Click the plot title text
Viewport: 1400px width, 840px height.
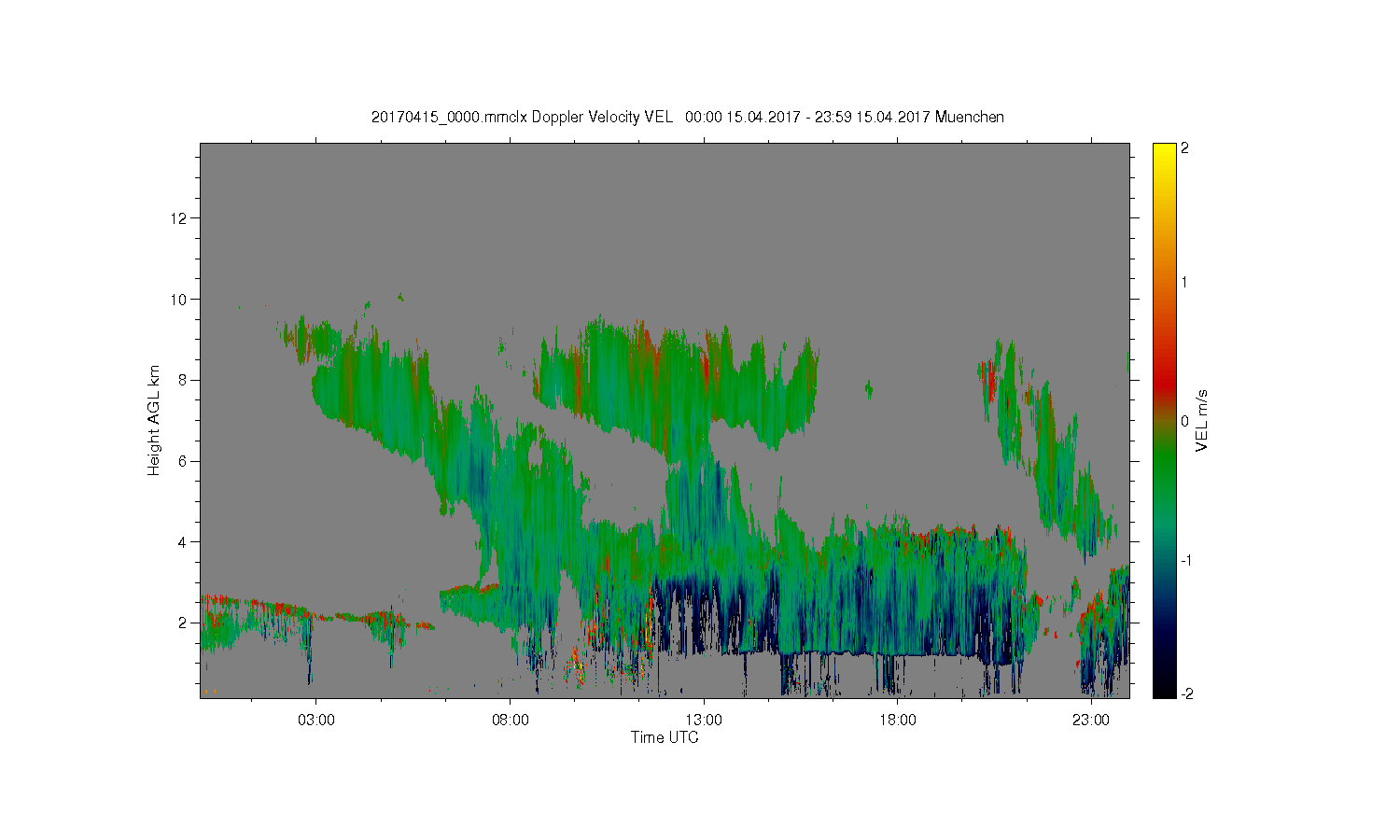point(688,117)
